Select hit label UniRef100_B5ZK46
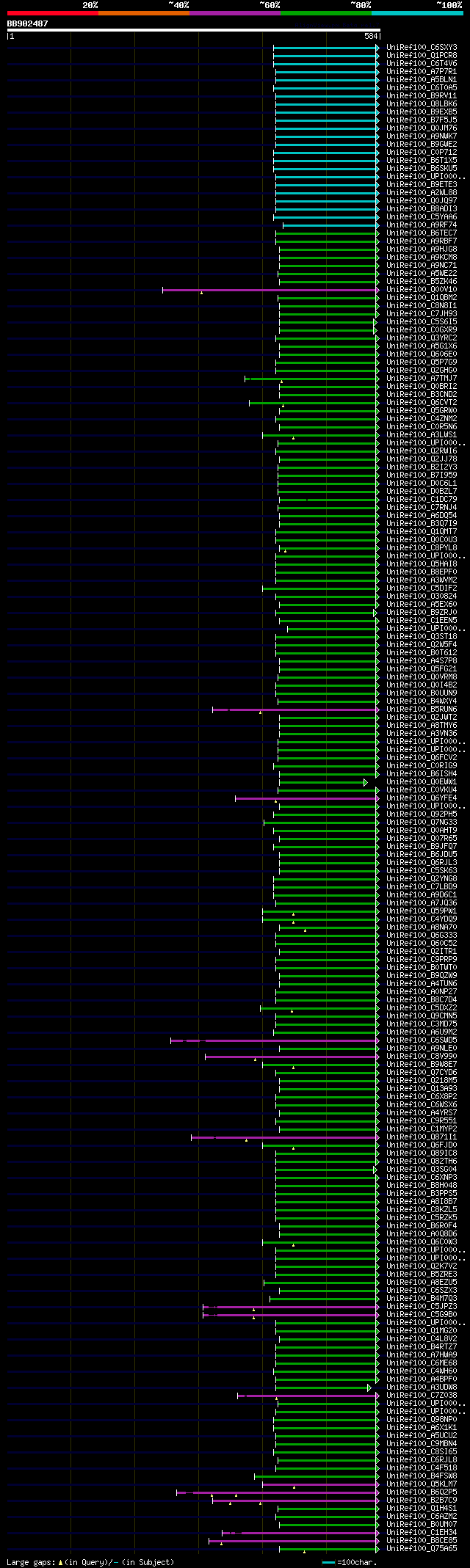The width and height of the screenshot is (470, 1568). click(422, 281)
